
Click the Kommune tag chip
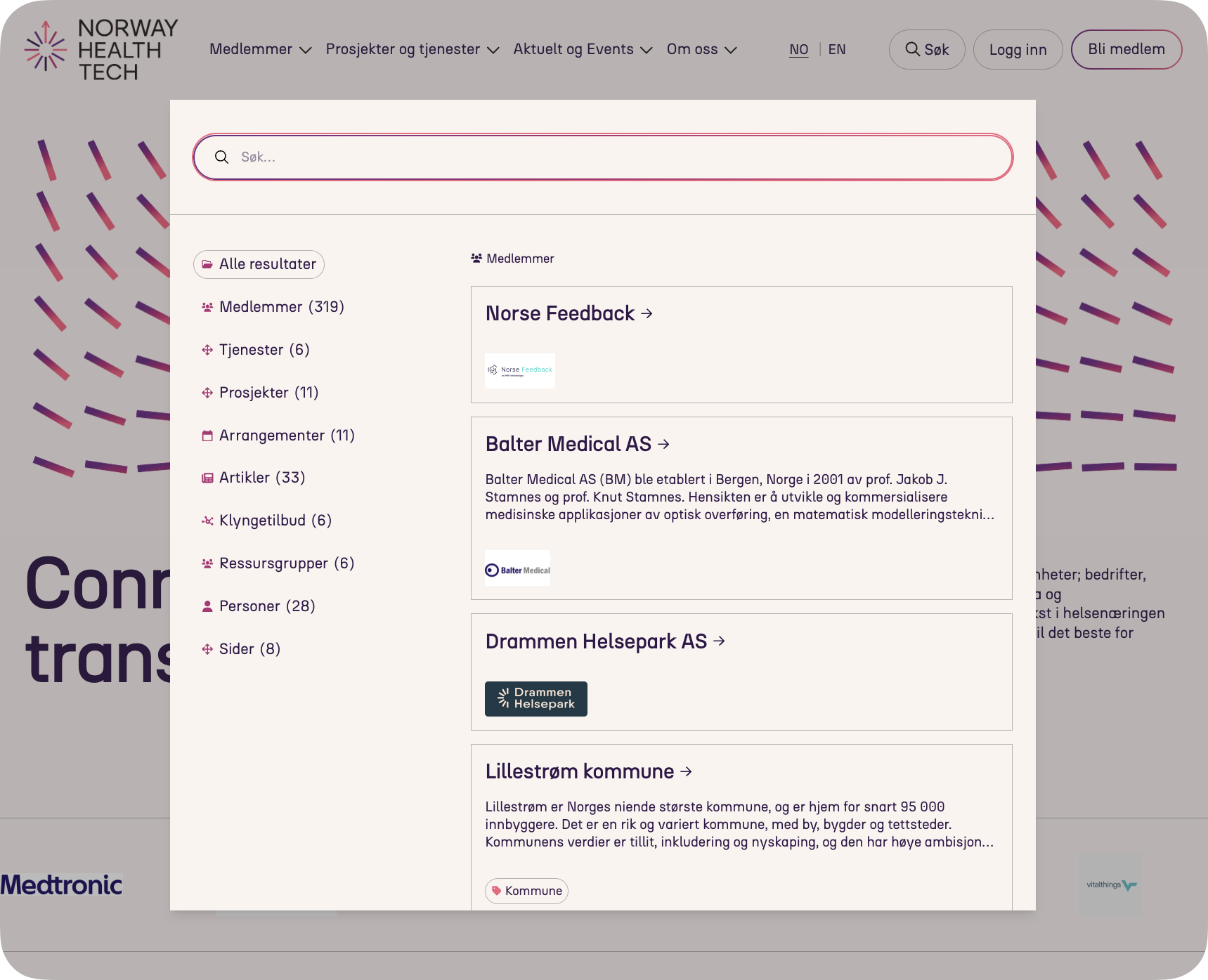coord(526,891)
